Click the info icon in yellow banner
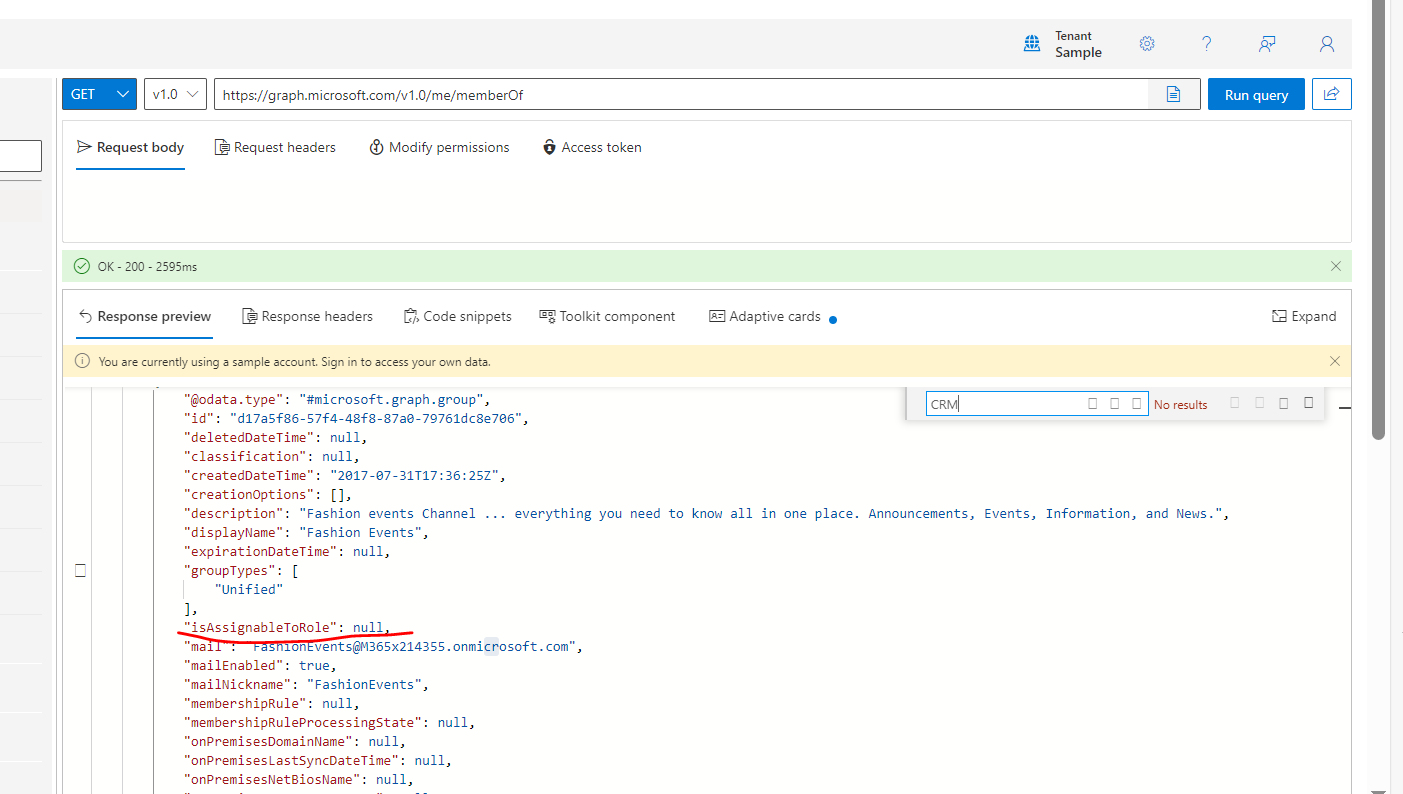This screenshot has width=1403, height=794. coord(83,361)
